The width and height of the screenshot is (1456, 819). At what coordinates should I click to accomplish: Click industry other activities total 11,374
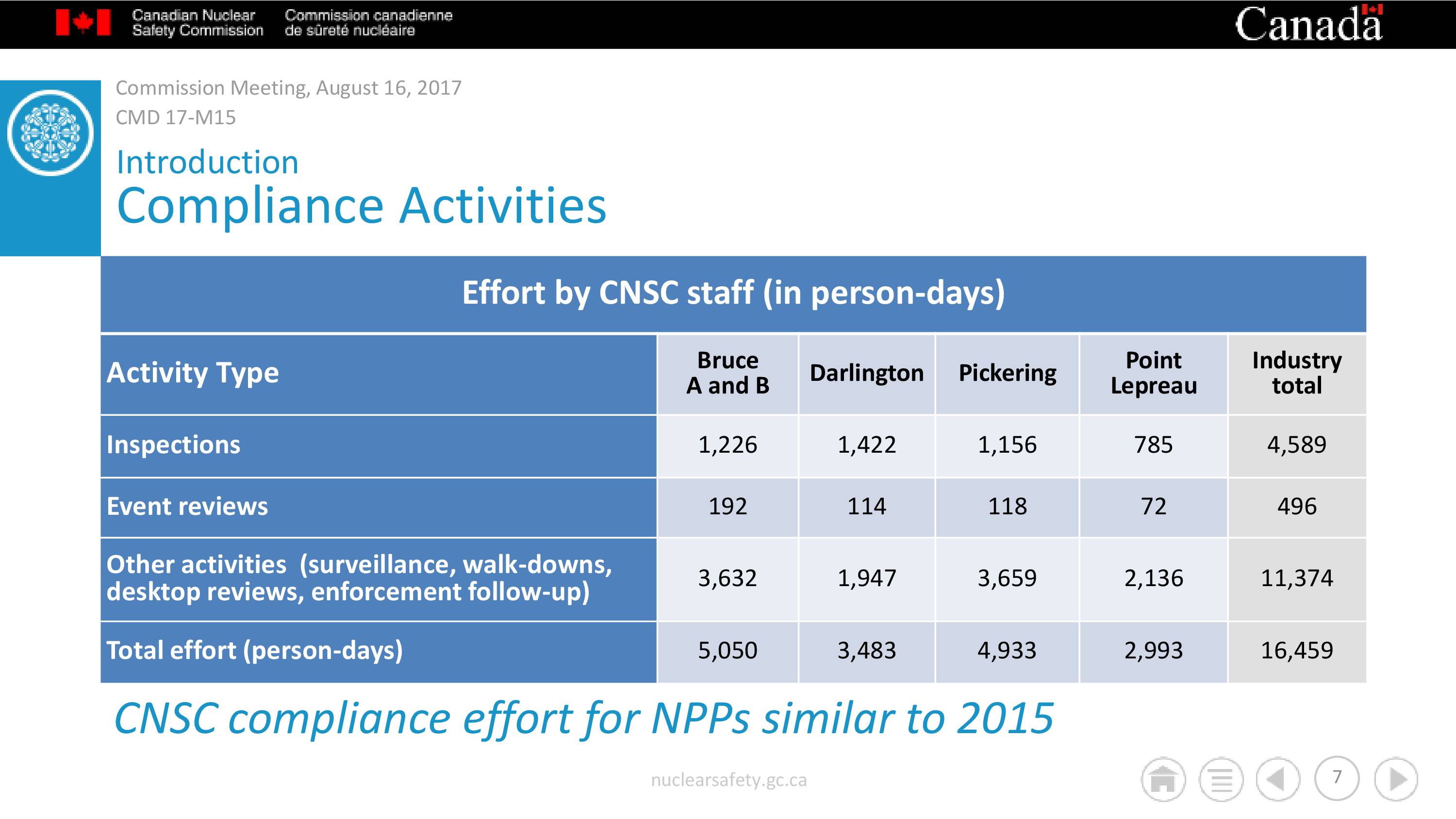(x=1297, y=579)
